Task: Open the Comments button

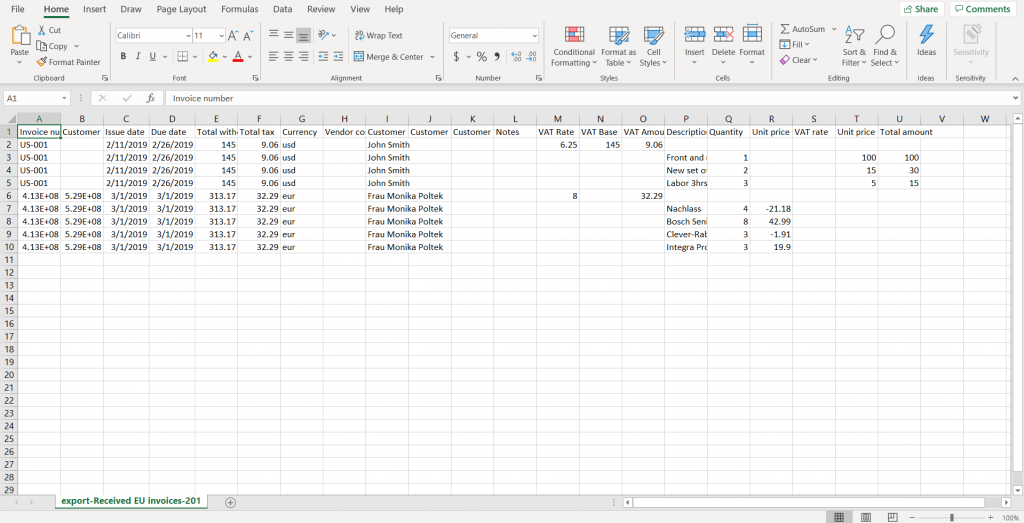Action: coord(981,9)
